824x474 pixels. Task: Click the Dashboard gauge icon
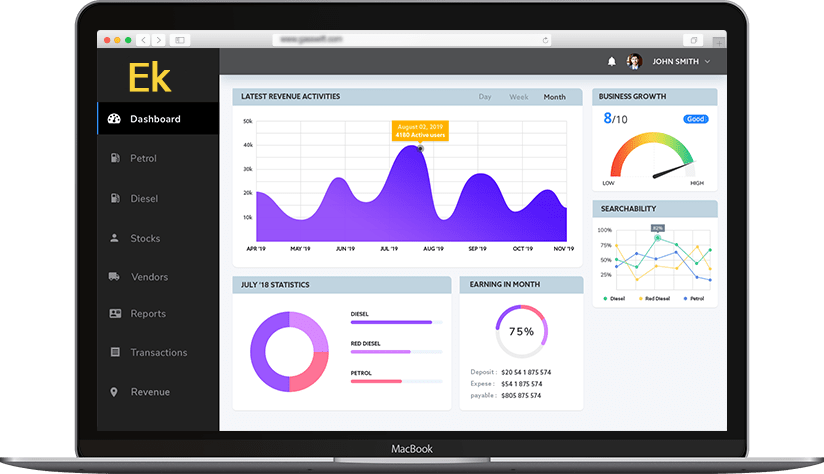coord(114,118)
